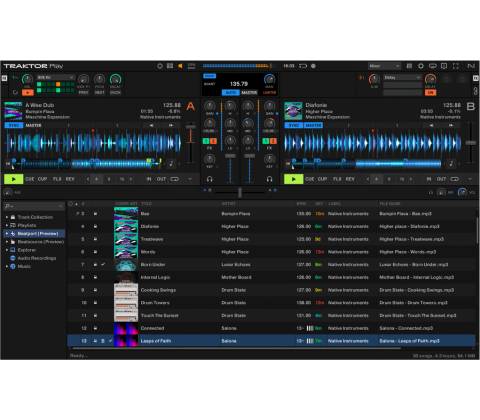Toggle SYNC on Deck B
480x420 pixels.
[294, 125]
